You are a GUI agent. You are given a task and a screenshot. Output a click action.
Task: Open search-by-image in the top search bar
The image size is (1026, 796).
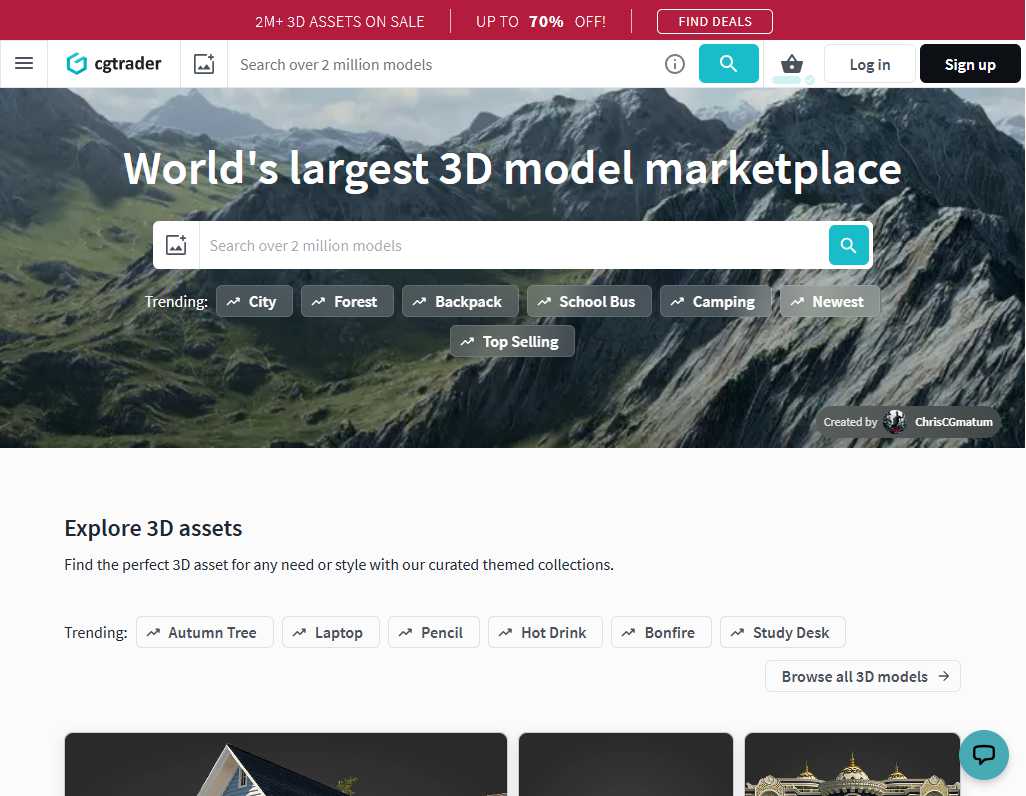pos(204,63)
